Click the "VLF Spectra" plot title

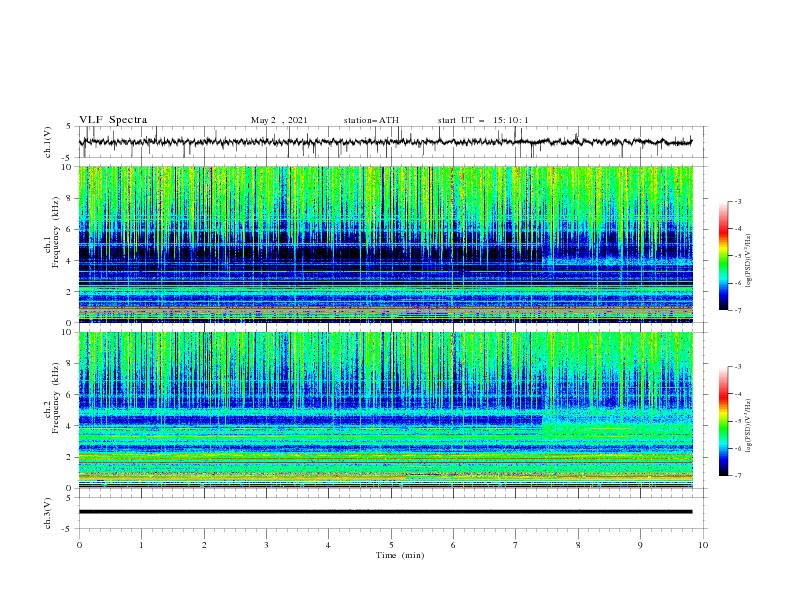pos(113,120)
